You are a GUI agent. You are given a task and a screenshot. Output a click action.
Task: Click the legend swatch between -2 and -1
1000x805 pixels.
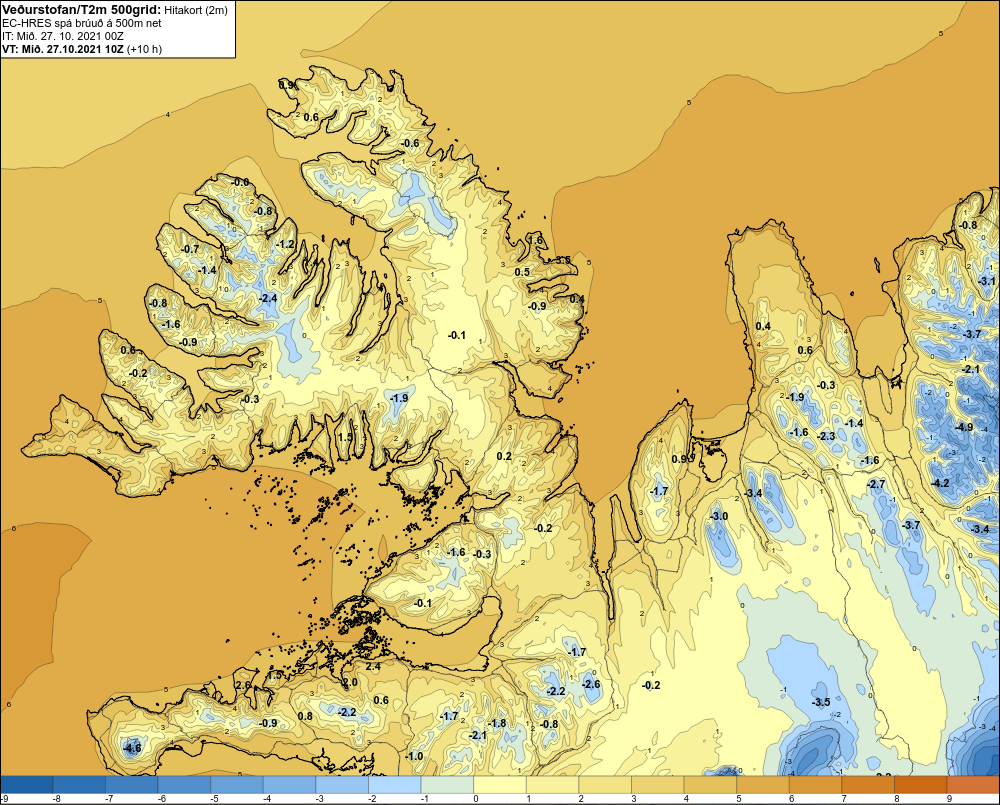click(x=395, y=785)
